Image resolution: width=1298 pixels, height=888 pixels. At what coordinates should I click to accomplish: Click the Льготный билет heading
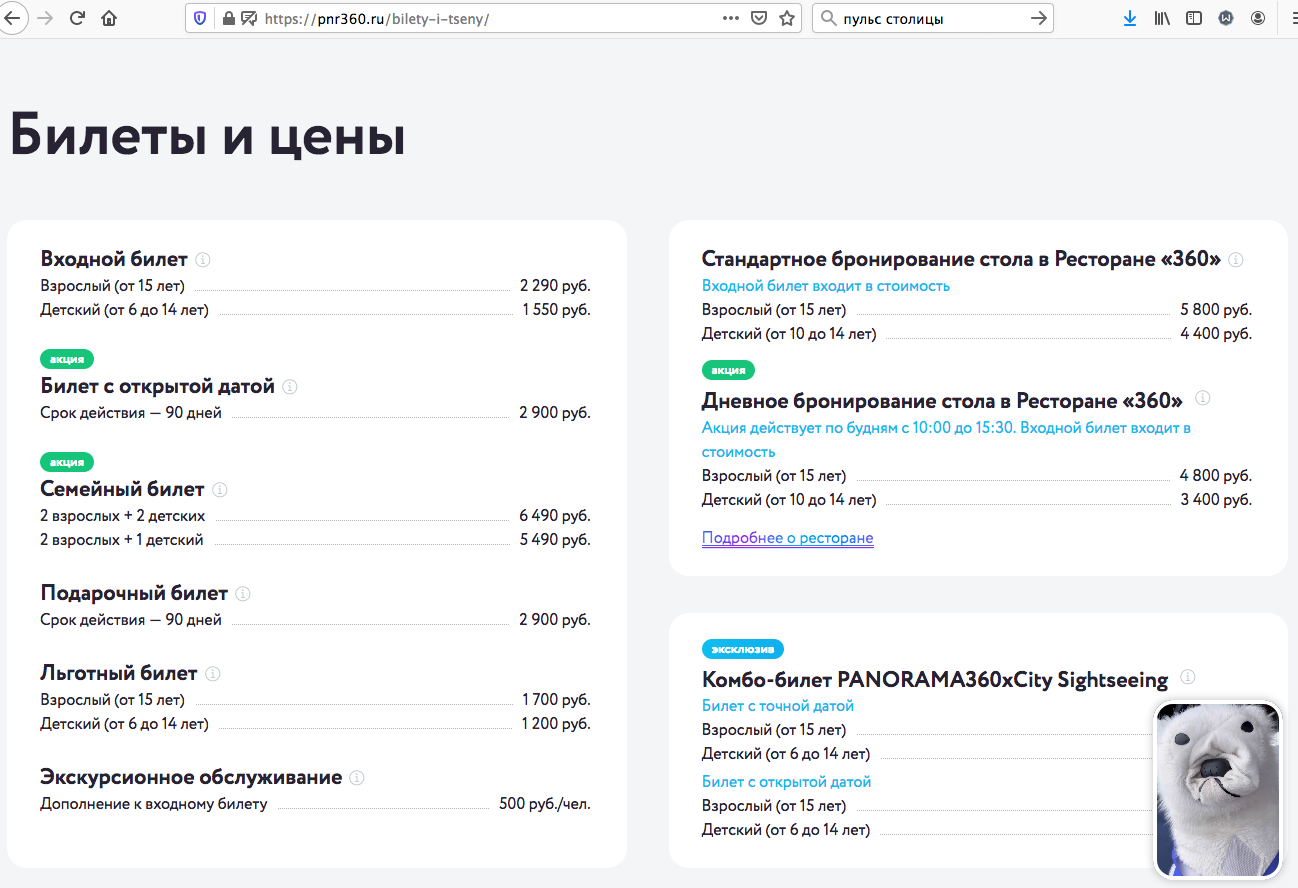click(119, 673)
